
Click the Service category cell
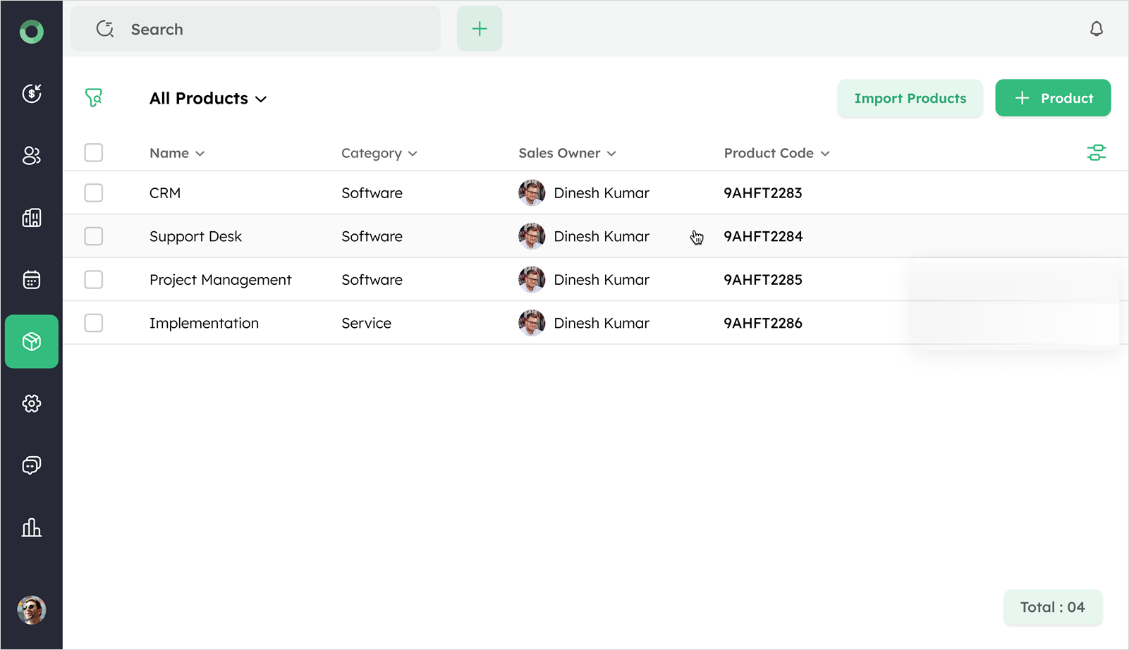click(x=366, y=323)
